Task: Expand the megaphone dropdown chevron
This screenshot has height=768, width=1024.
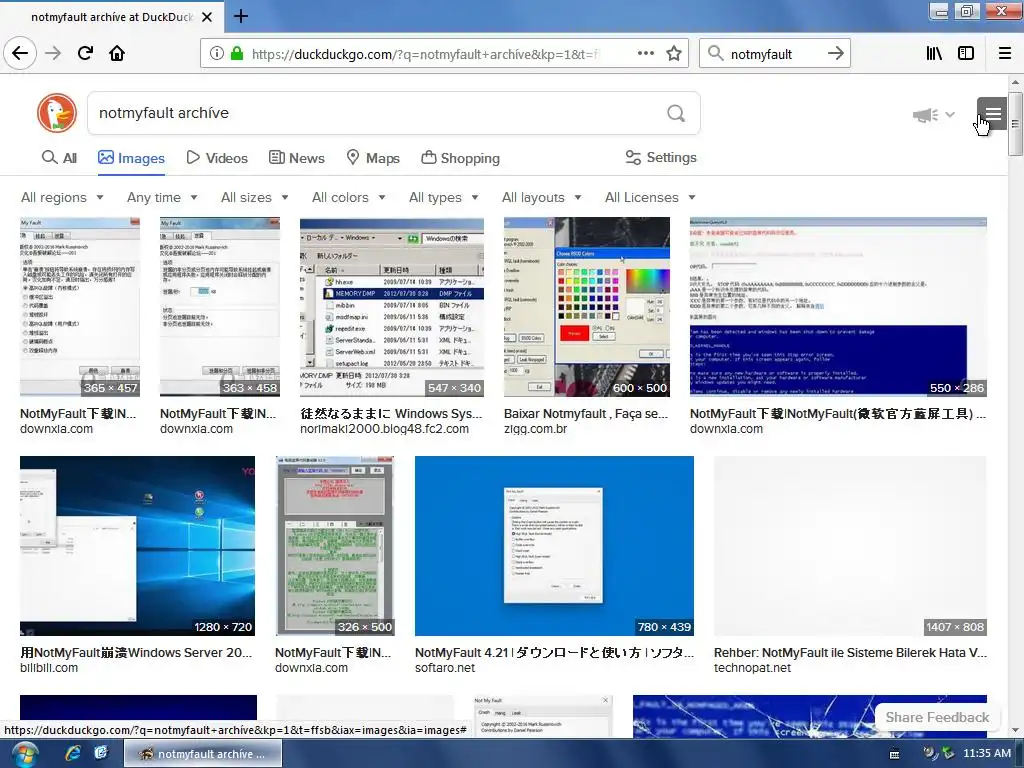Action: [x=950, y=115]
